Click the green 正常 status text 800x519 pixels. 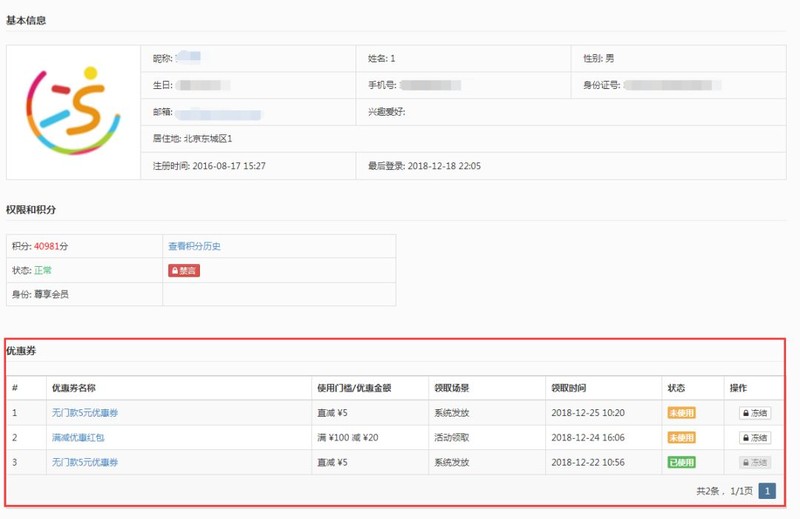43,270
